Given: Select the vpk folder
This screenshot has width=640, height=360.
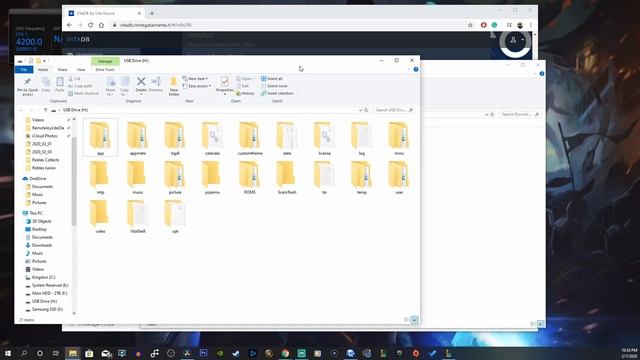Looking at the screenshot, I should tap(175, 216).
